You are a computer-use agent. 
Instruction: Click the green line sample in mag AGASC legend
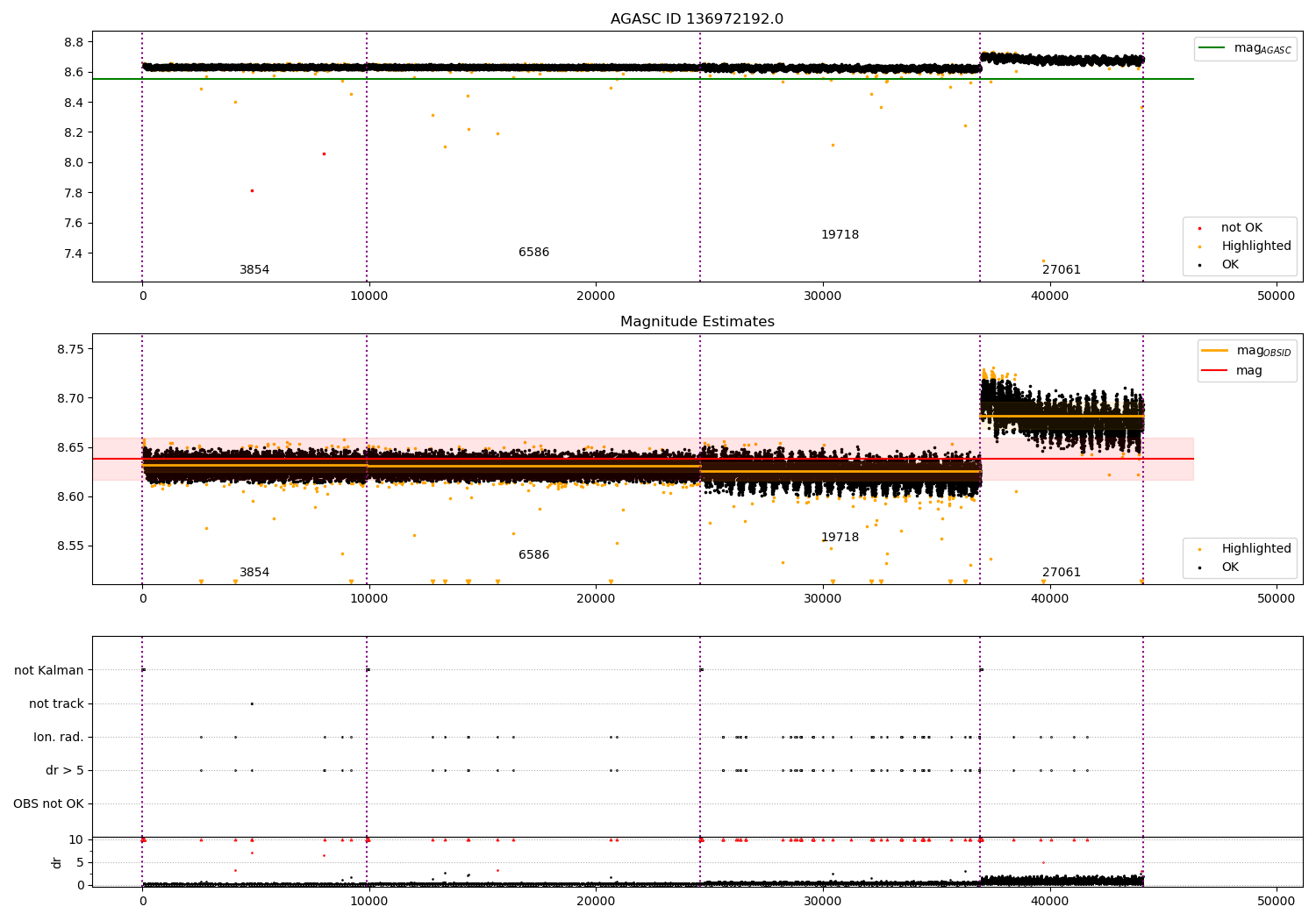[x=1212, y=48]
